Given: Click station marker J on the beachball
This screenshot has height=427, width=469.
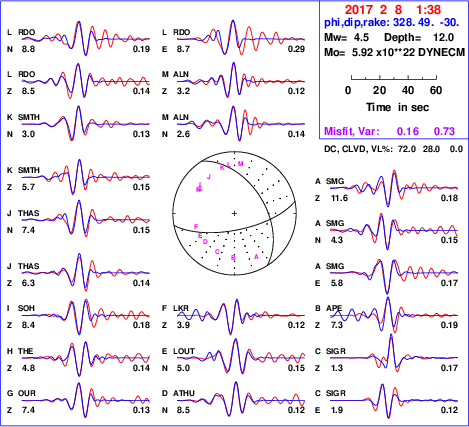Looking at the screenshot, I should pos(209,177).
